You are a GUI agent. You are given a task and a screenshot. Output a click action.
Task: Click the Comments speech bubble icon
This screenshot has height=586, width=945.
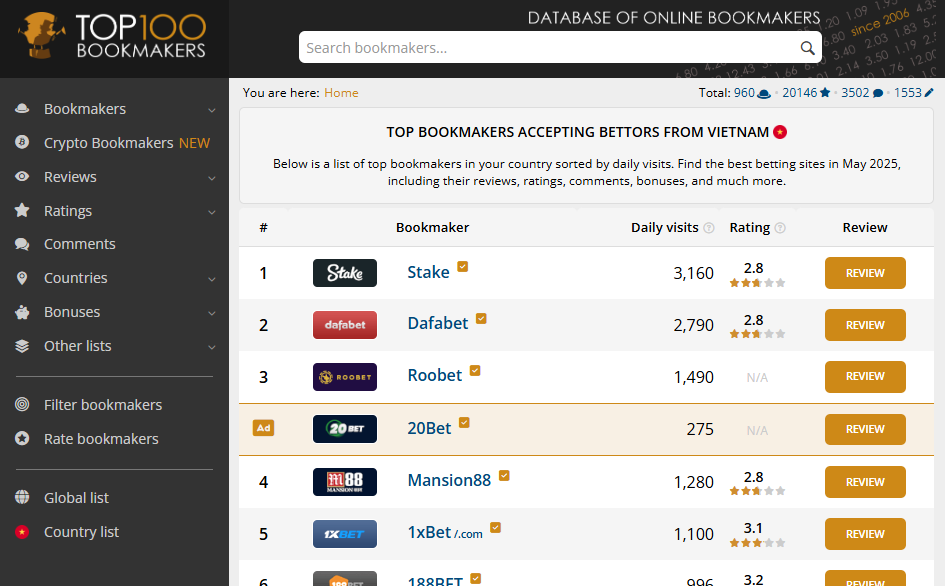22,244
